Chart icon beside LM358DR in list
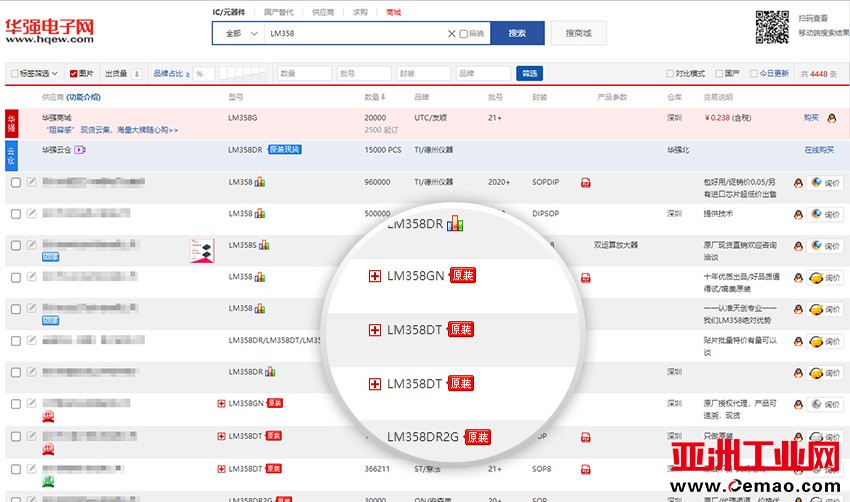Screen dimensions: 850x502 click(x=270, y=372)
